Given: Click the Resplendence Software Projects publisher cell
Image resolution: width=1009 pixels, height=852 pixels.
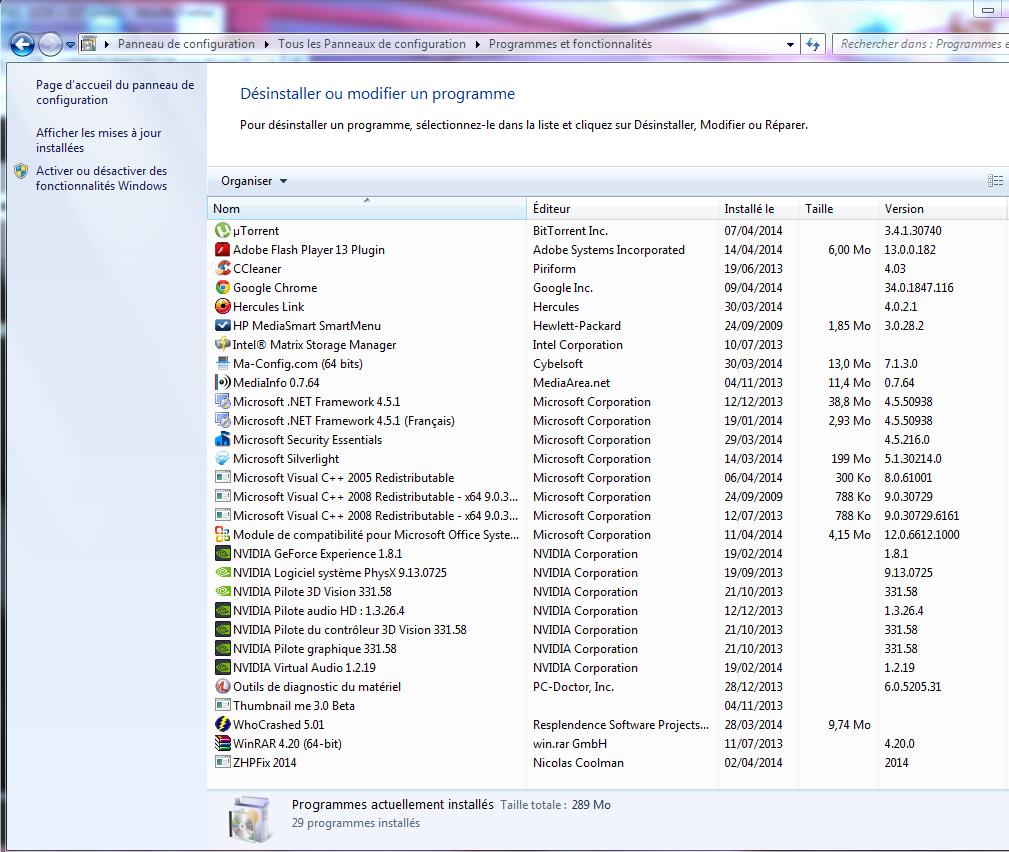Looking at the screenshot, I should (620, 725).
